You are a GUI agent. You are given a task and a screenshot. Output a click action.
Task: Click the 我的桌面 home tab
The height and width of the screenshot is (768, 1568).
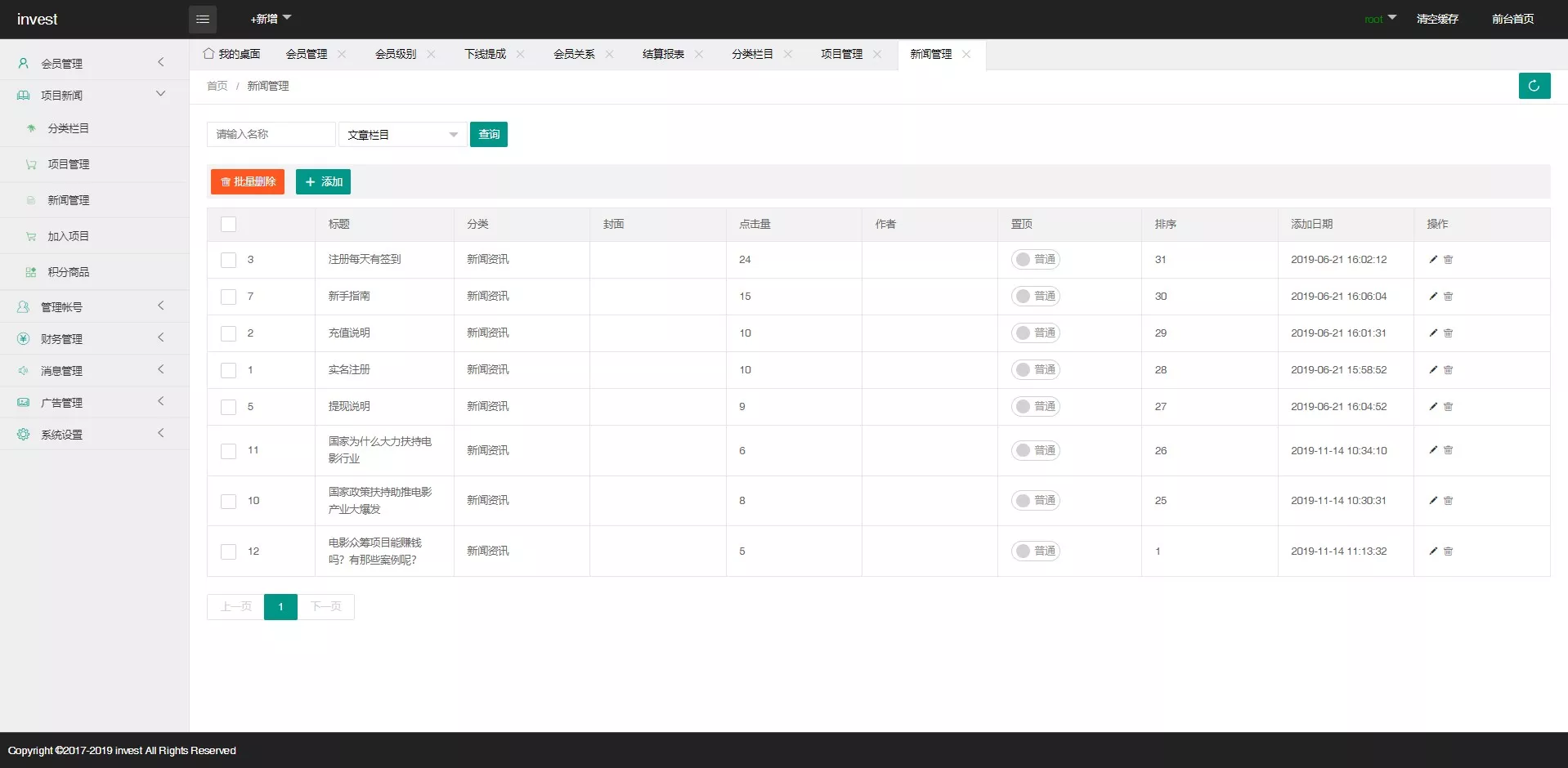[x=232, y=55]
